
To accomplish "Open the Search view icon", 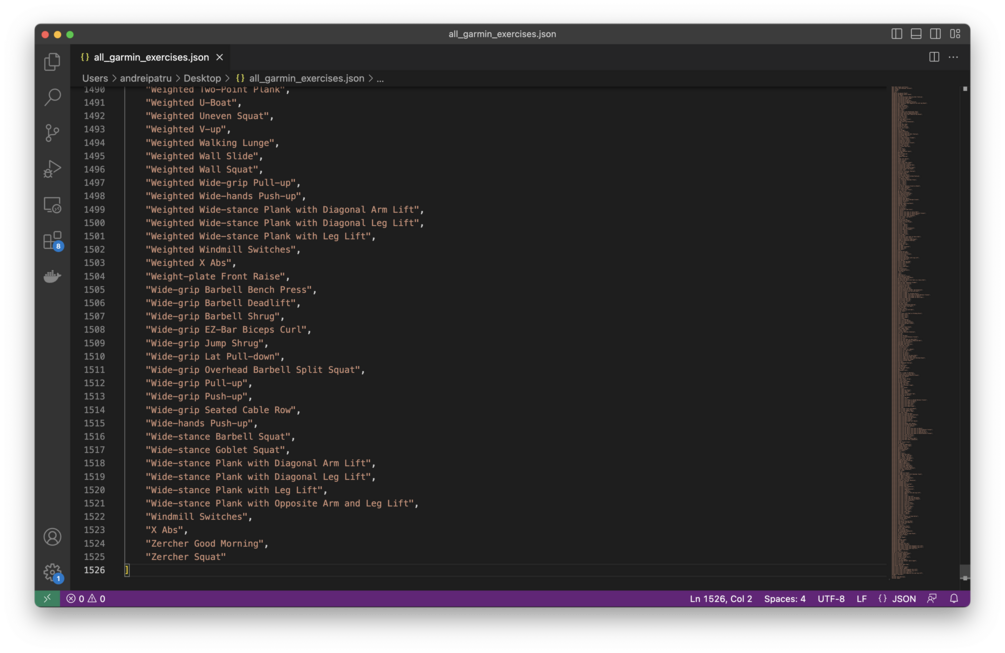I will [x=52, y=97].
